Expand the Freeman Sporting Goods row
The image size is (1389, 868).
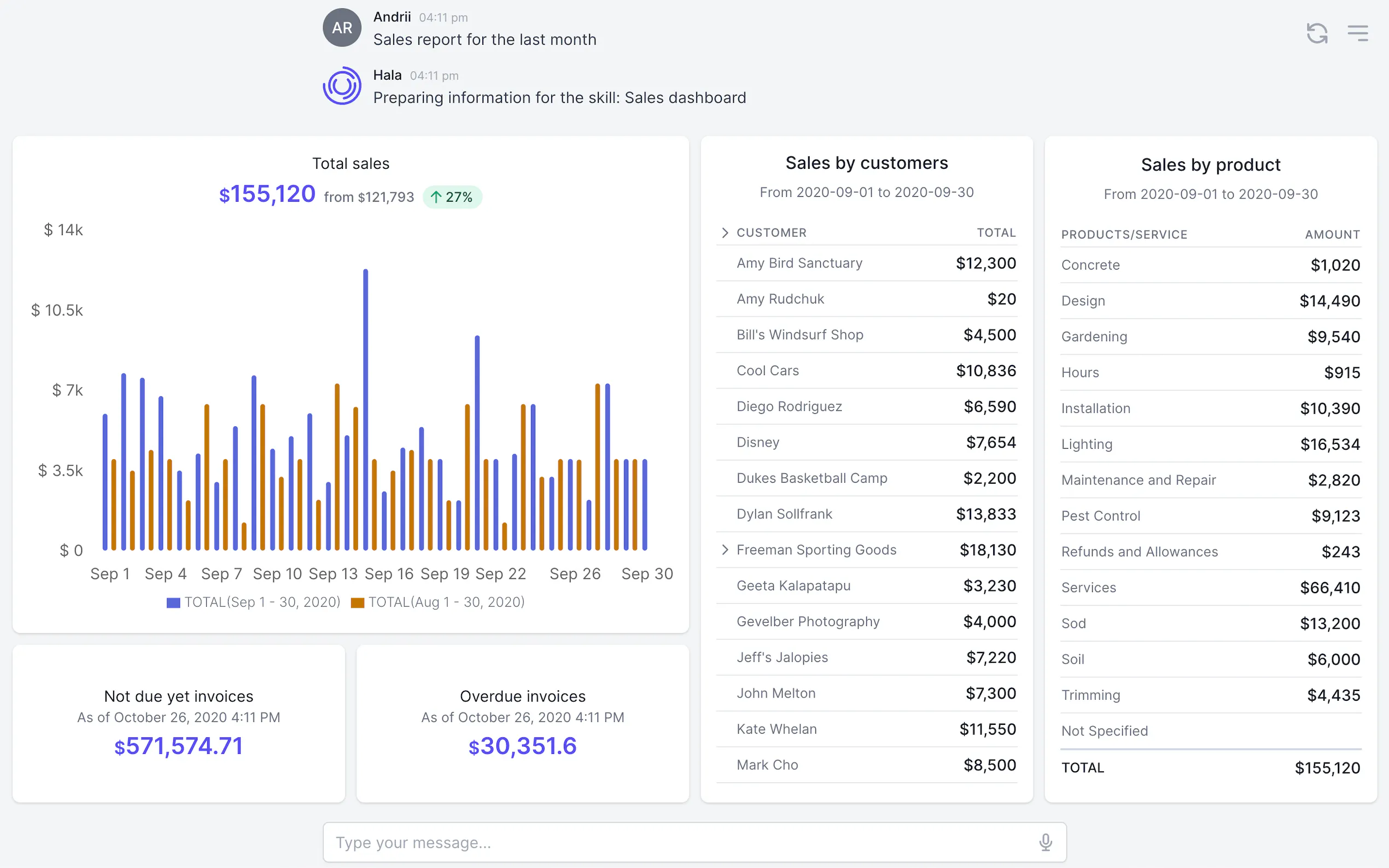[x=725, y=550]
